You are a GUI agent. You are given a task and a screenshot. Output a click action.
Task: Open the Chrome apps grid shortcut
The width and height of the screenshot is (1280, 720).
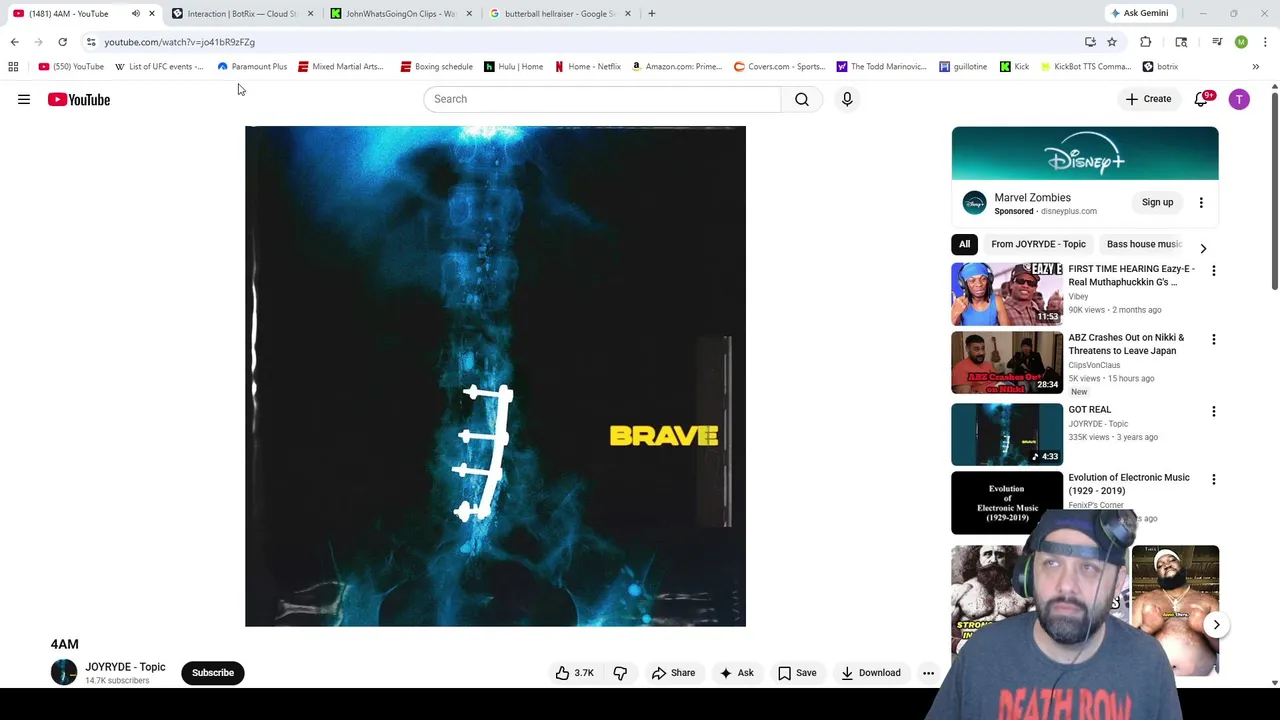[x=13, y=67]
